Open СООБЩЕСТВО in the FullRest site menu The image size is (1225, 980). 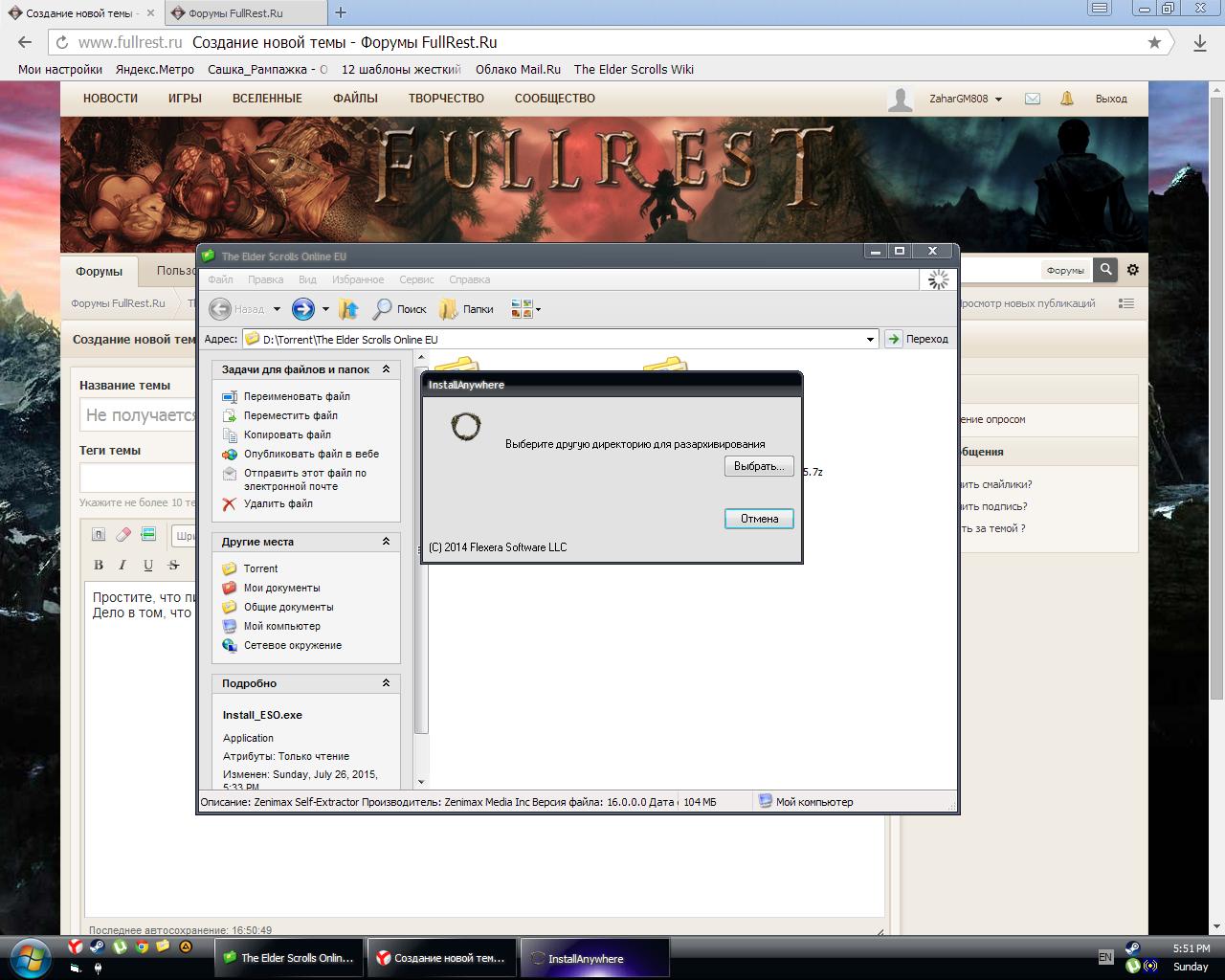(x=555, y=99)
